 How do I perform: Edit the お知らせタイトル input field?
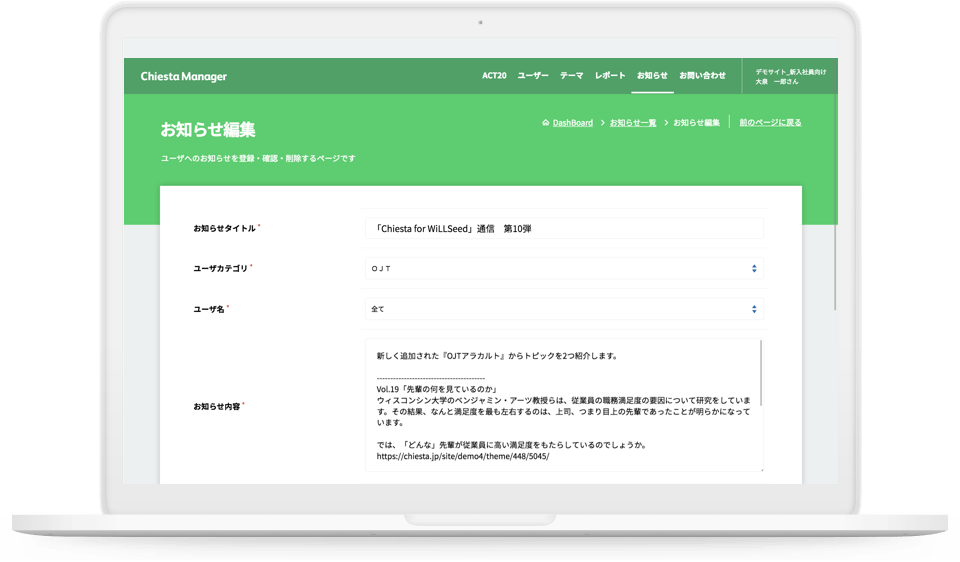564,228
